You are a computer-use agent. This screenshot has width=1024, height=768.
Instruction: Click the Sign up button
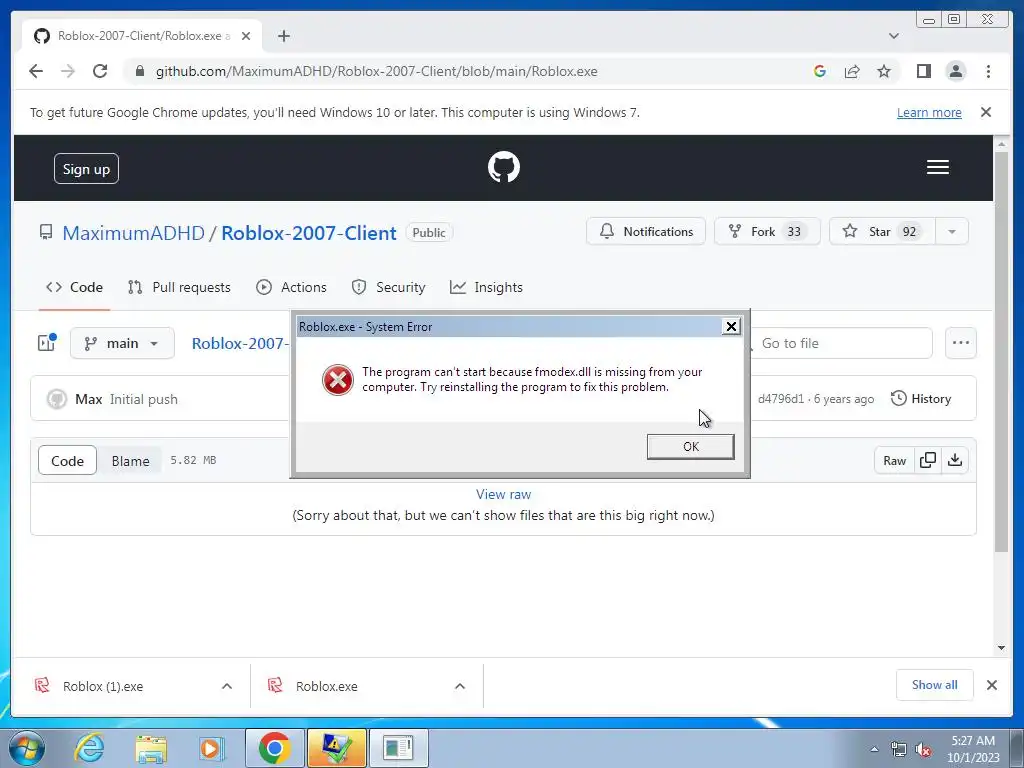[86, 168]
